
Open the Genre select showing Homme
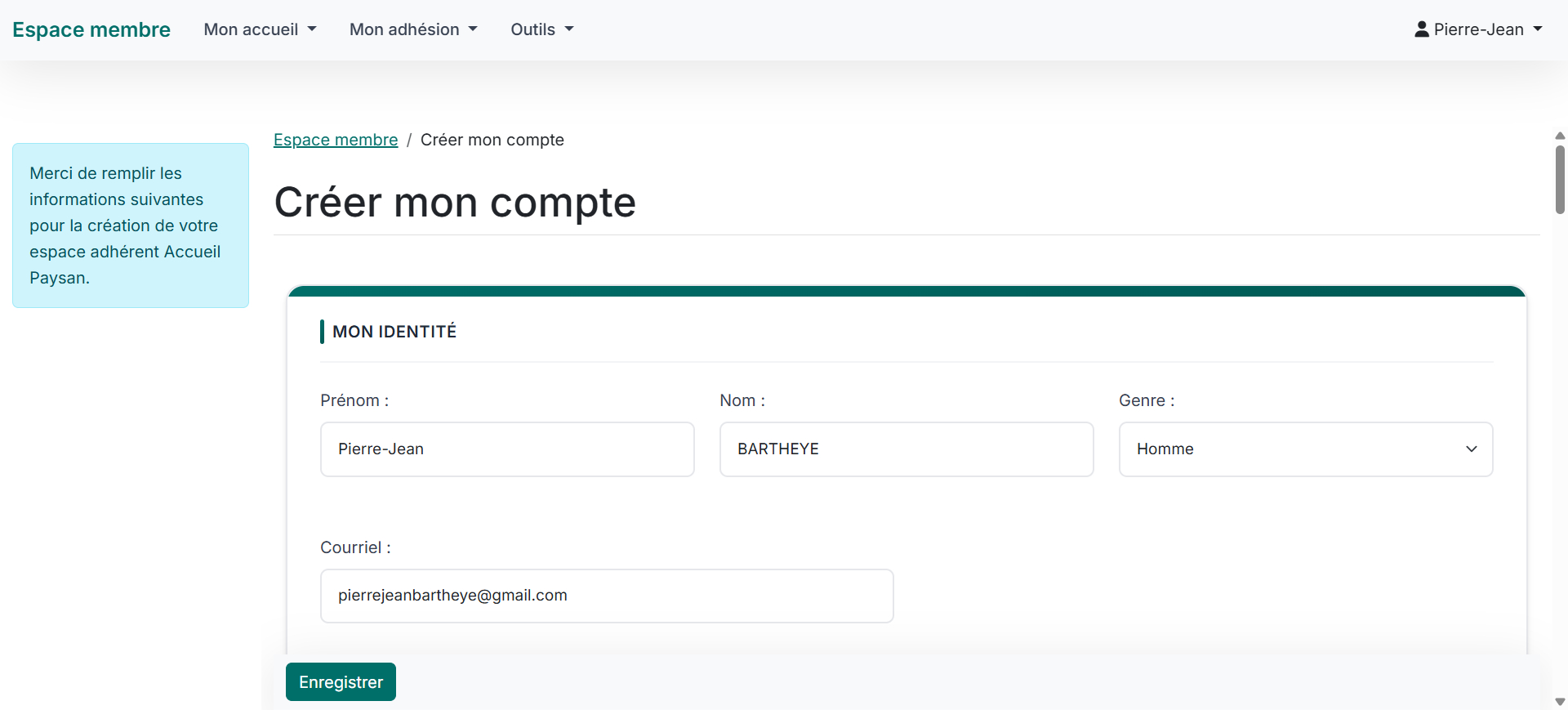click(x=1305, y=449)
